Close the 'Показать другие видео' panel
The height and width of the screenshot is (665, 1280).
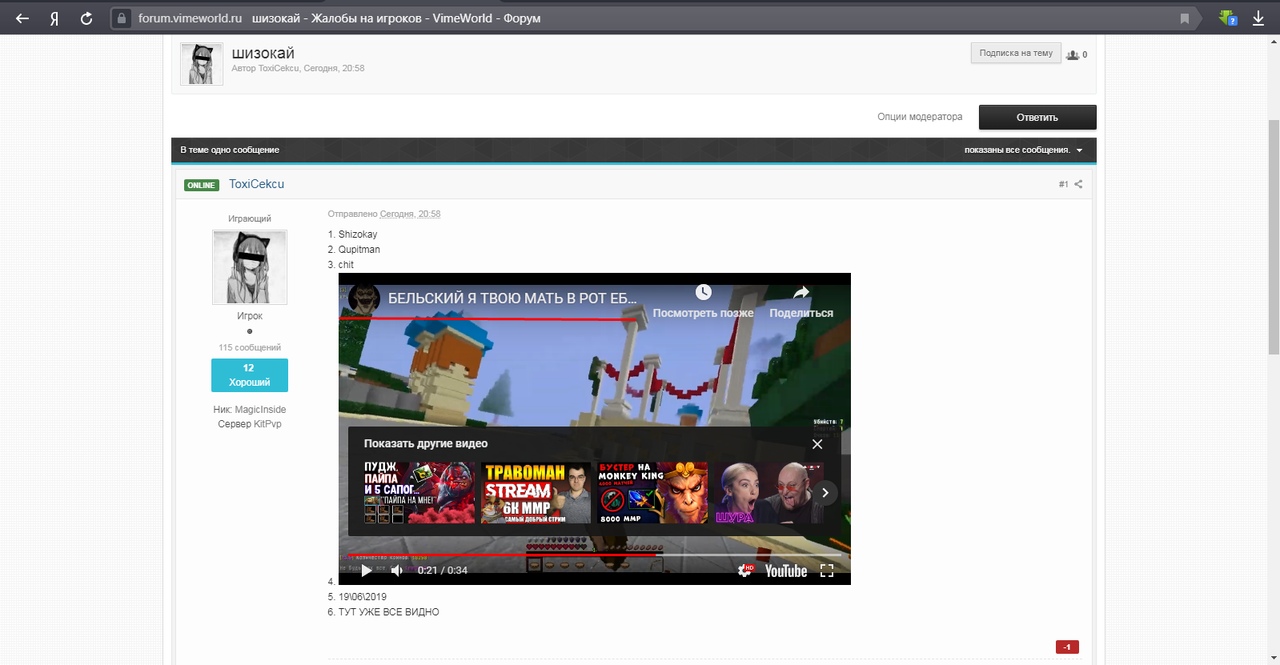click(x=817, y=444)
